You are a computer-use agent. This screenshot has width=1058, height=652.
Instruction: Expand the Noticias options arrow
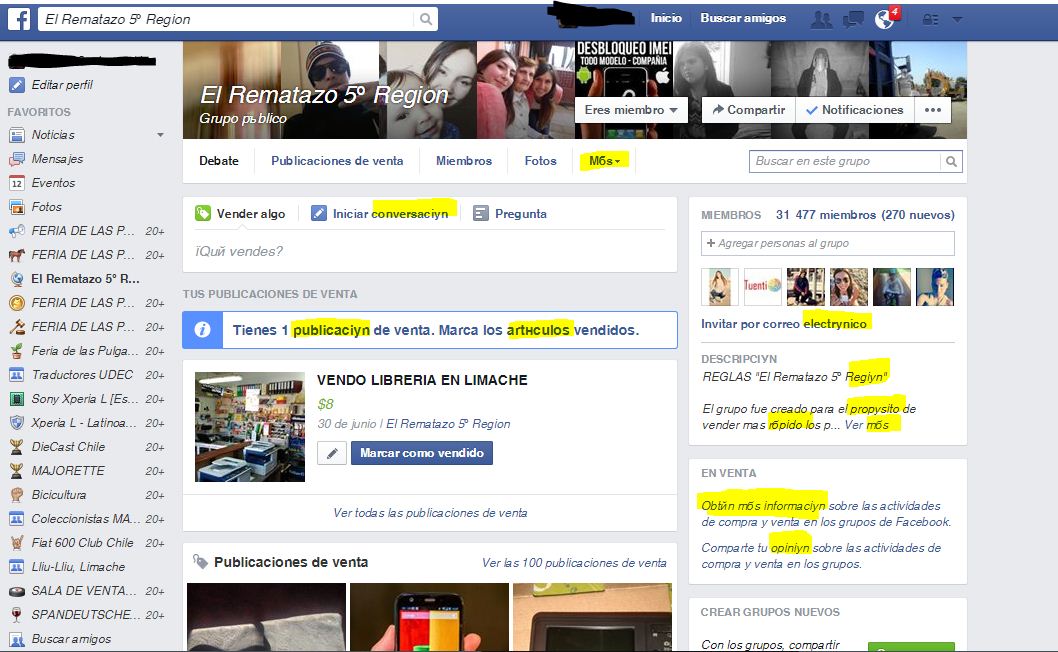pyautogui.click(x=161, y=135)
